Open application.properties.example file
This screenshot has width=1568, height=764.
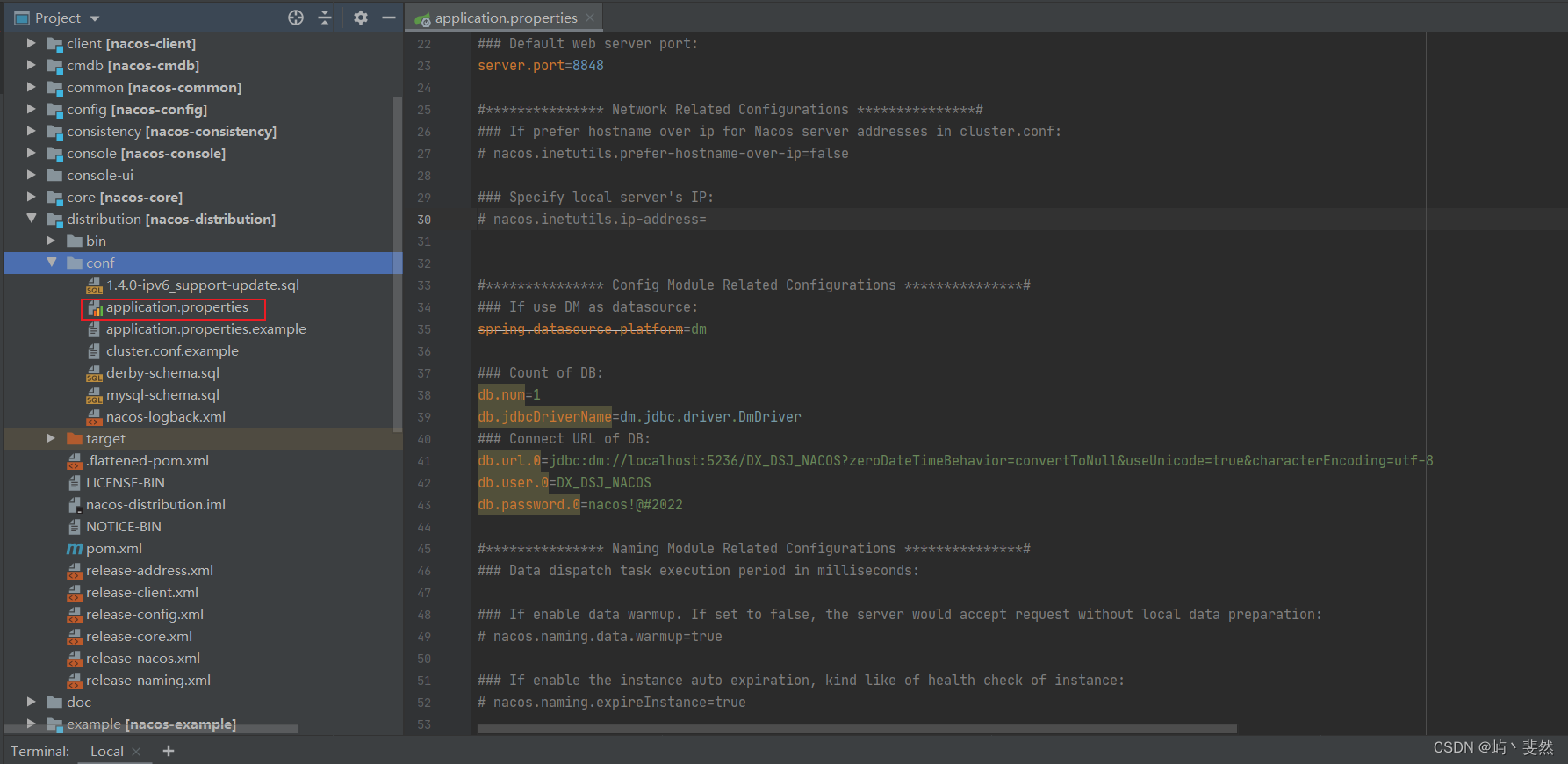point(205,329)
